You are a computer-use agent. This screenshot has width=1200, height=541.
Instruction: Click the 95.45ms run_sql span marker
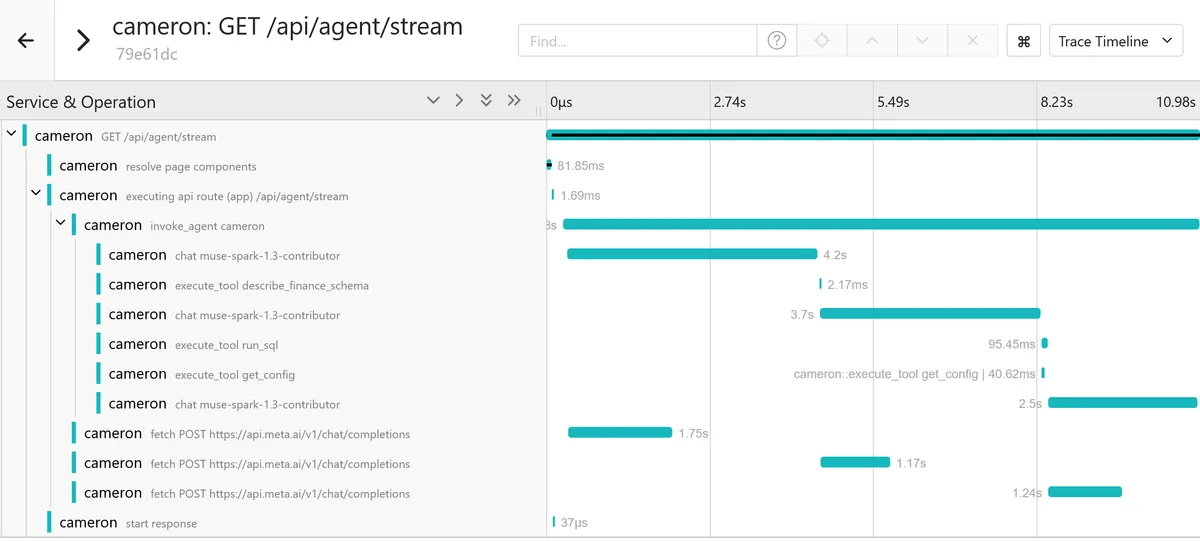point(1045,343)
